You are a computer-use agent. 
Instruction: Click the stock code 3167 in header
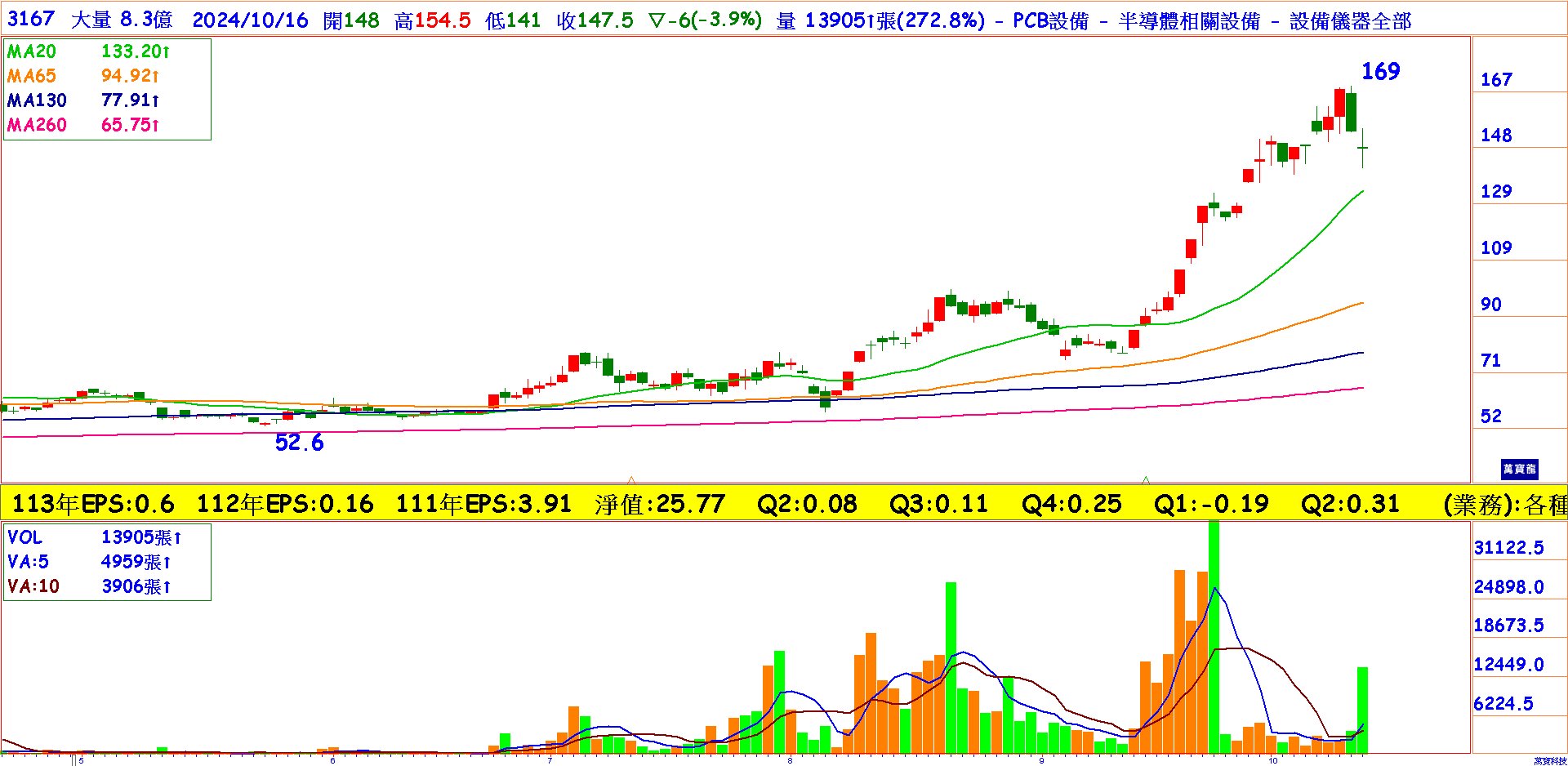31,20
